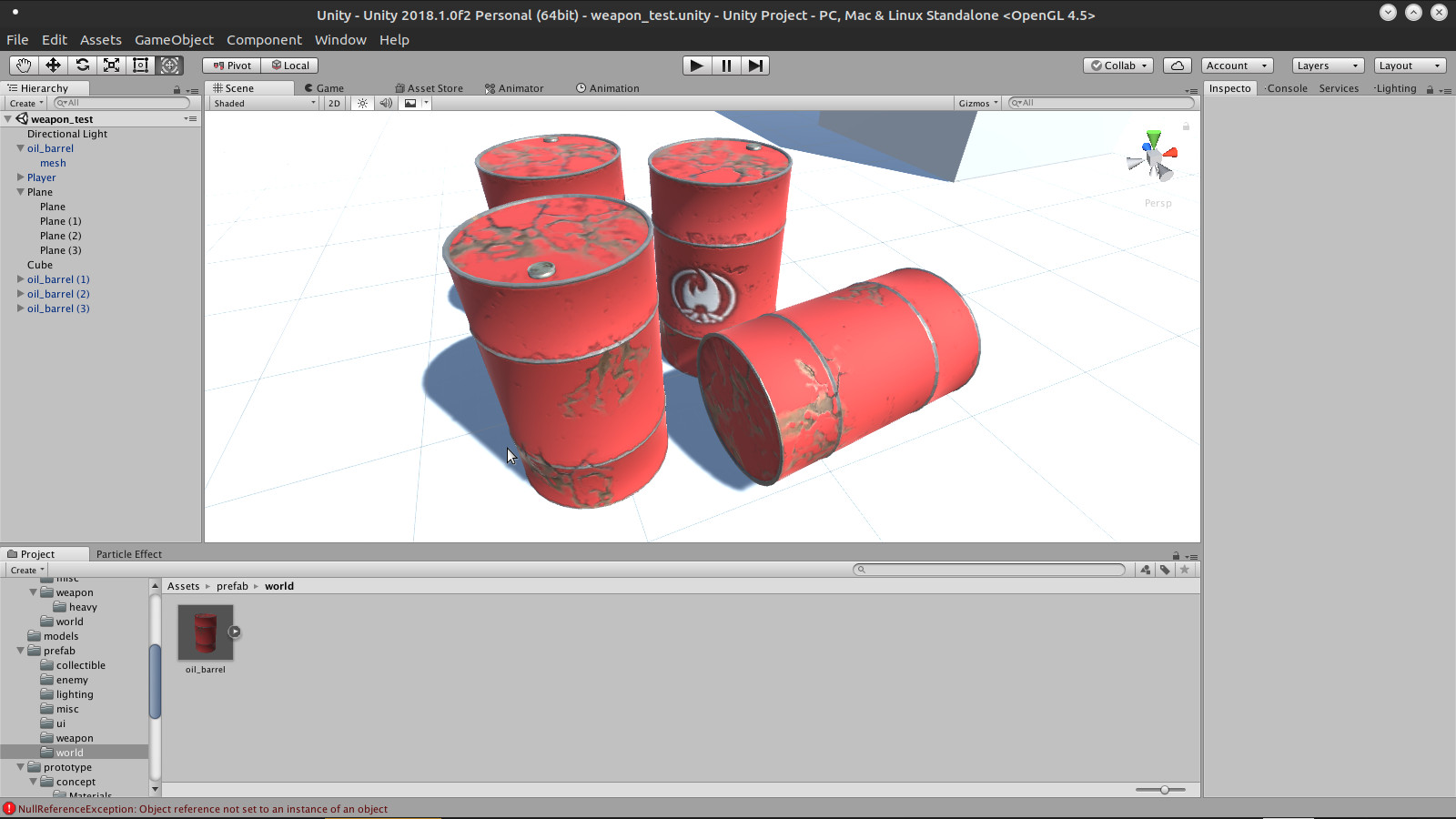Click the Step frame button

[755, 66]
